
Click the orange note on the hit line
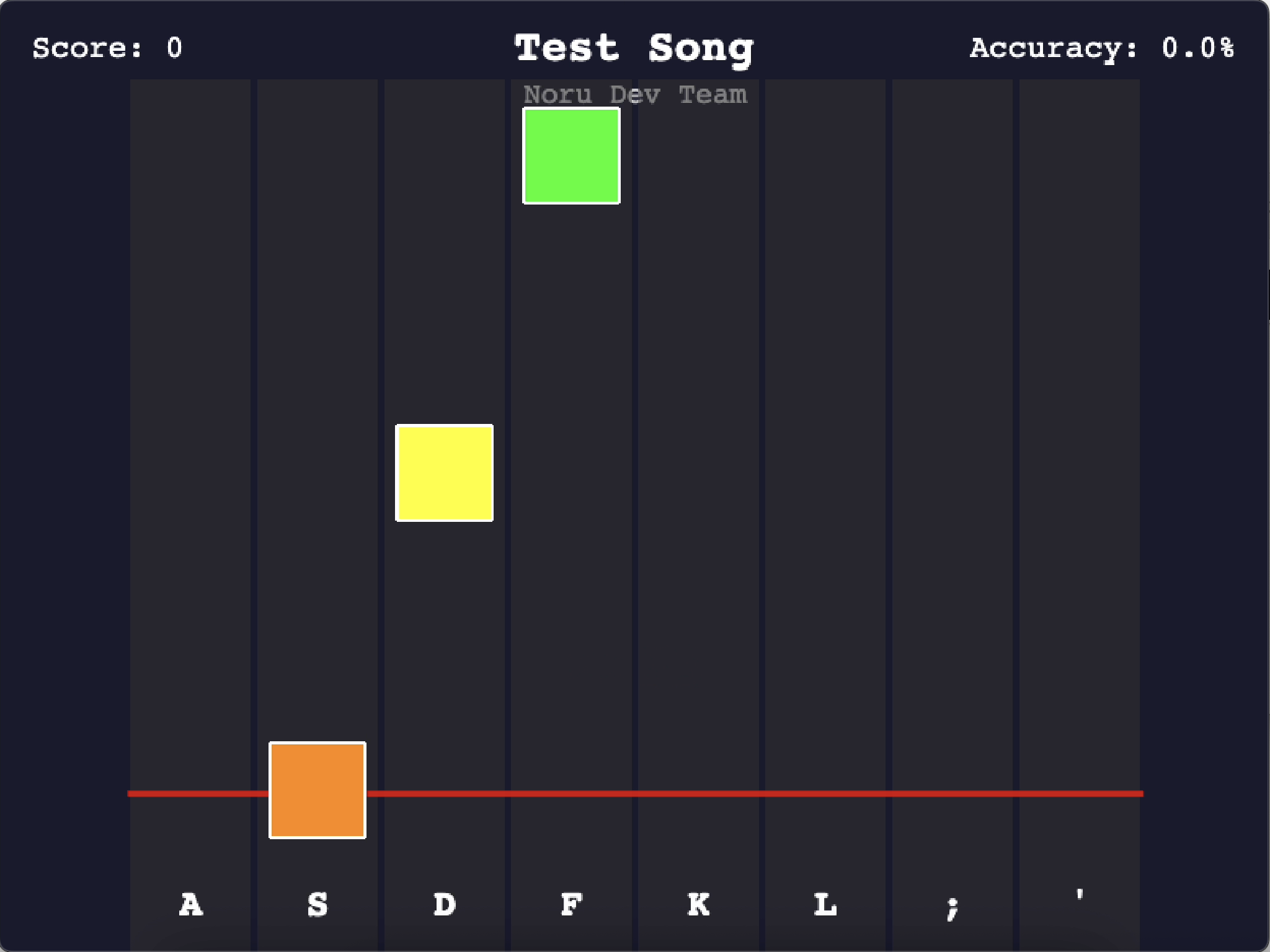317,790
